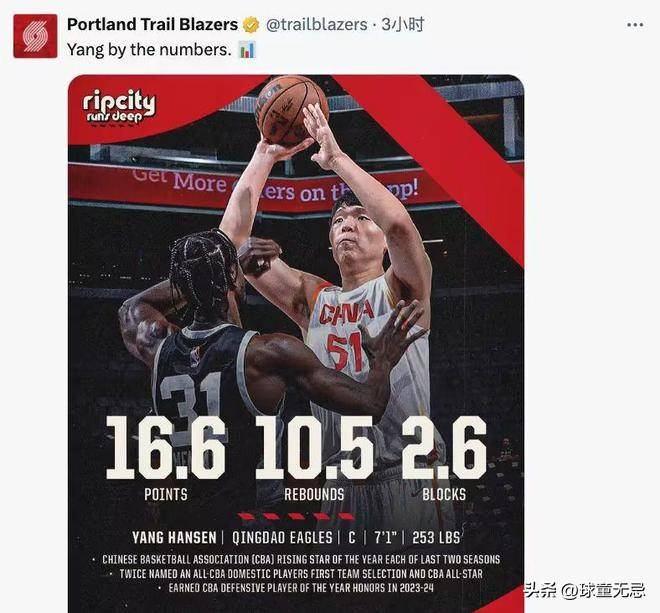Open the @trailblazers handle link
Screen dimensions: 660x613
(317, 24)
